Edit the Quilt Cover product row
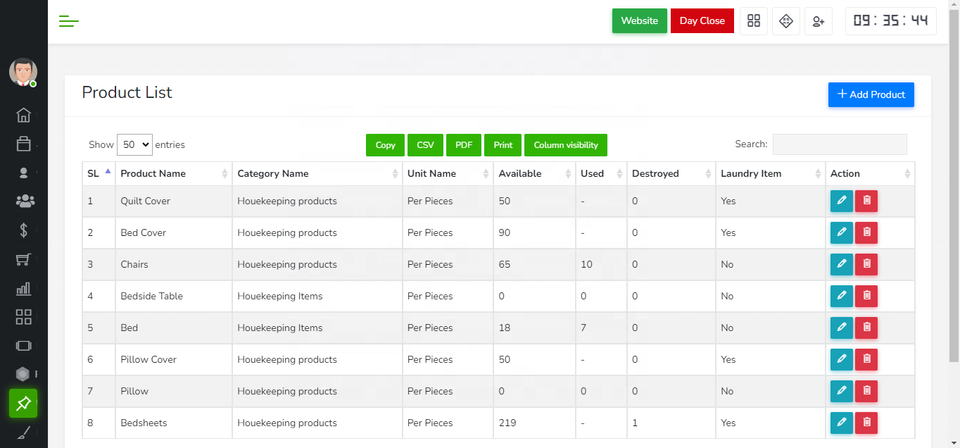The width and height of the screenshot is (960, 448). pos(841,201)
